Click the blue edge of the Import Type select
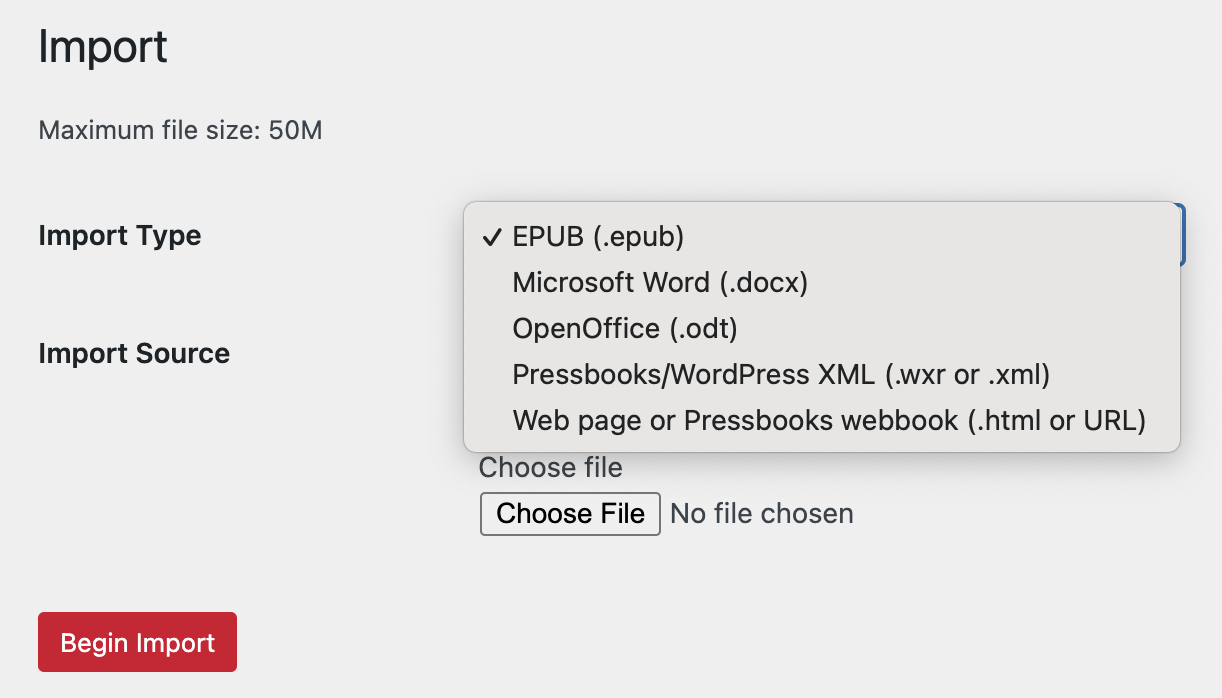Viewport: 1222px width, 698px height. (x=1184, y=235)
